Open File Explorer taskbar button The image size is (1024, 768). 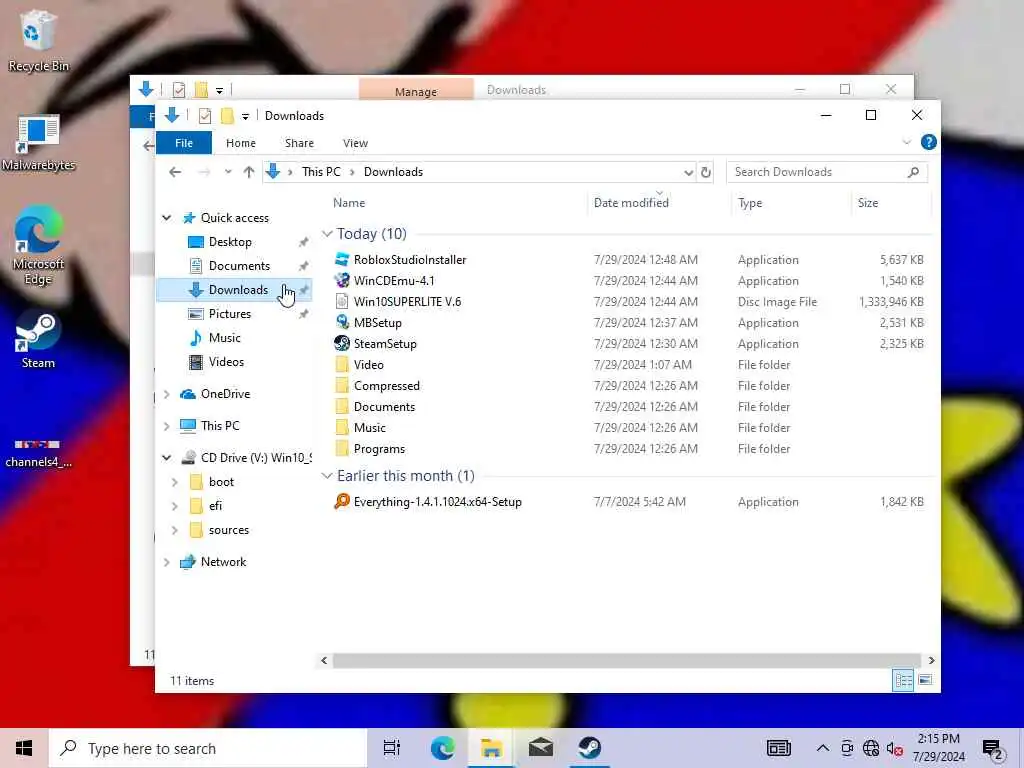tap(491, 748)
